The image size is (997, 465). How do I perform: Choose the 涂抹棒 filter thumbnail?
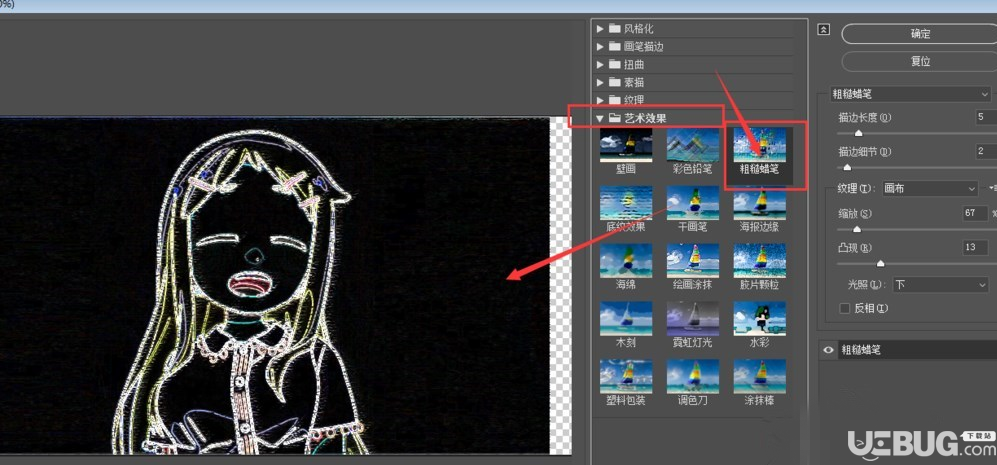pyautogui.click(x=759, y=377)
